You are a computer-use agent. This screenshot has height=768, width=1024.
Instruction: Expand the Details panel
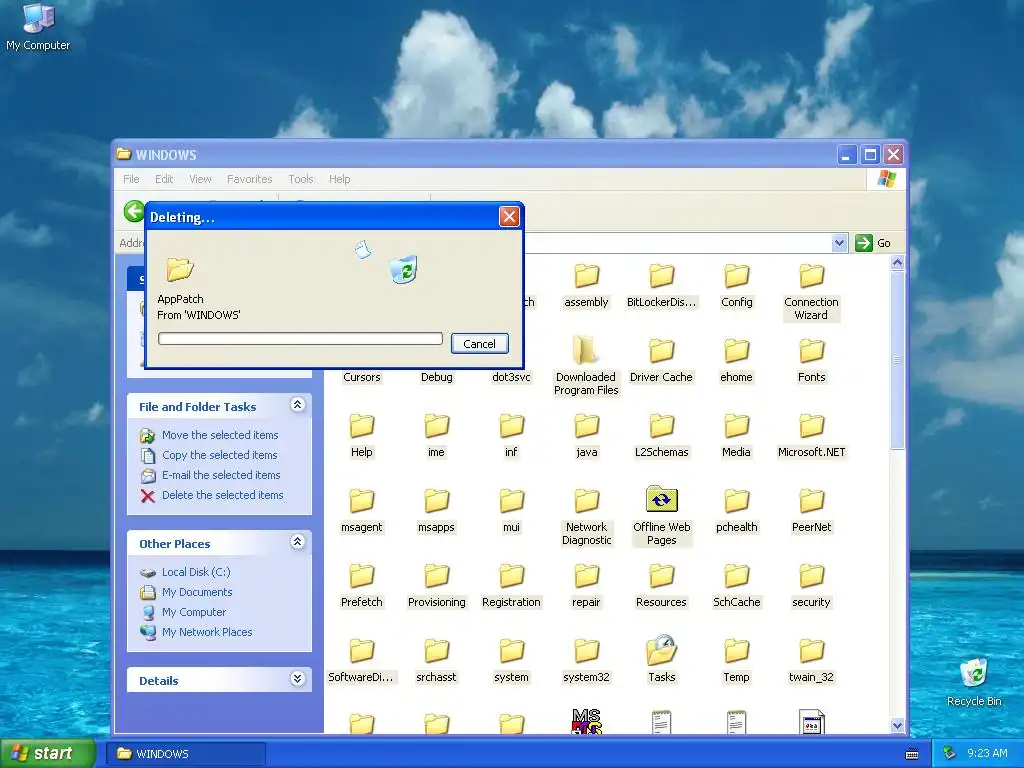pyautogui.click(x=297, y=679)
